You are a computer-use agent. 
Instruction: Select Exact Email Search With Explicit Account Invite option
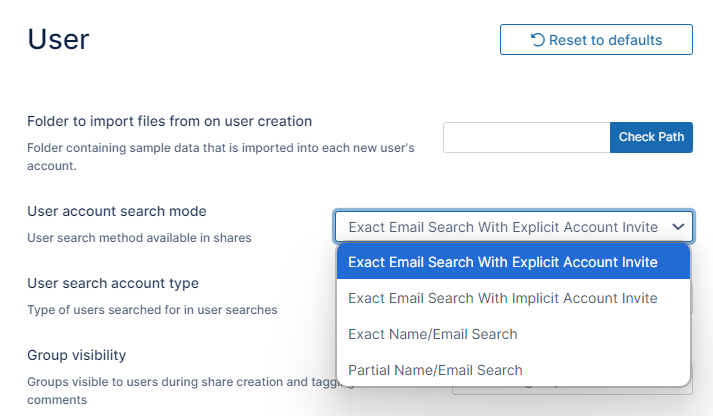503,262
